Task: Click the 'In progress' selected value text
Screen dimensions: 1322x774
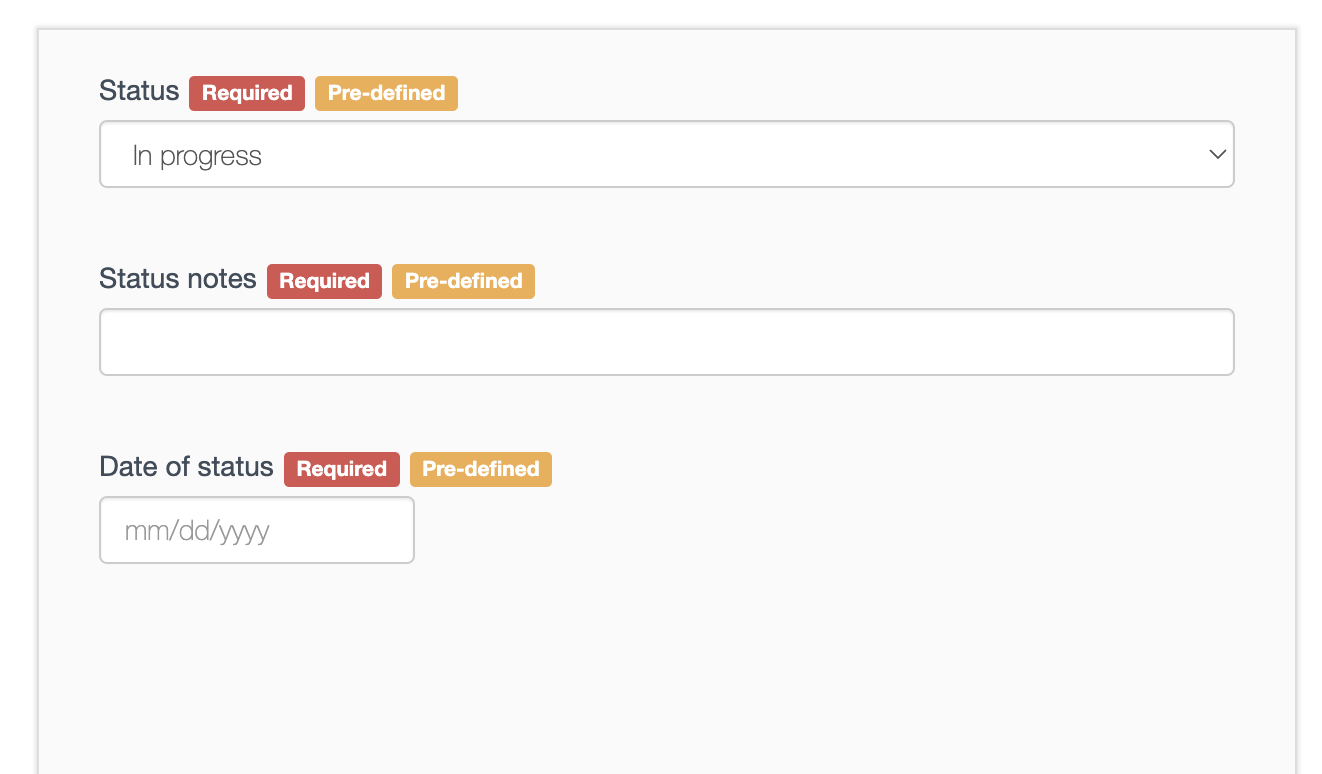Action: click(x=197, y=156)
